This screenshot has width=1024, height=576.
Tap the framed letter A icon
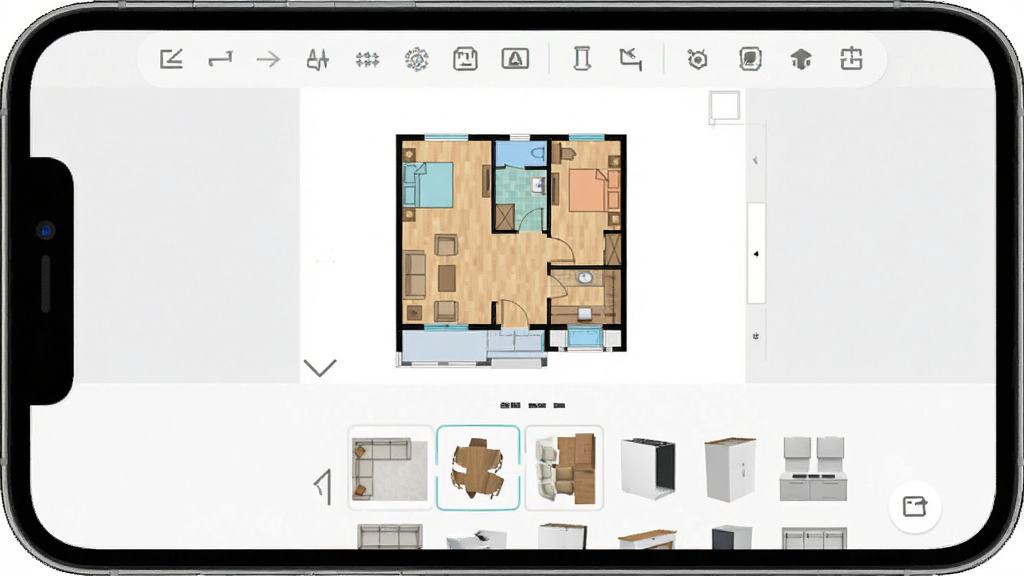tap(515, 59)
